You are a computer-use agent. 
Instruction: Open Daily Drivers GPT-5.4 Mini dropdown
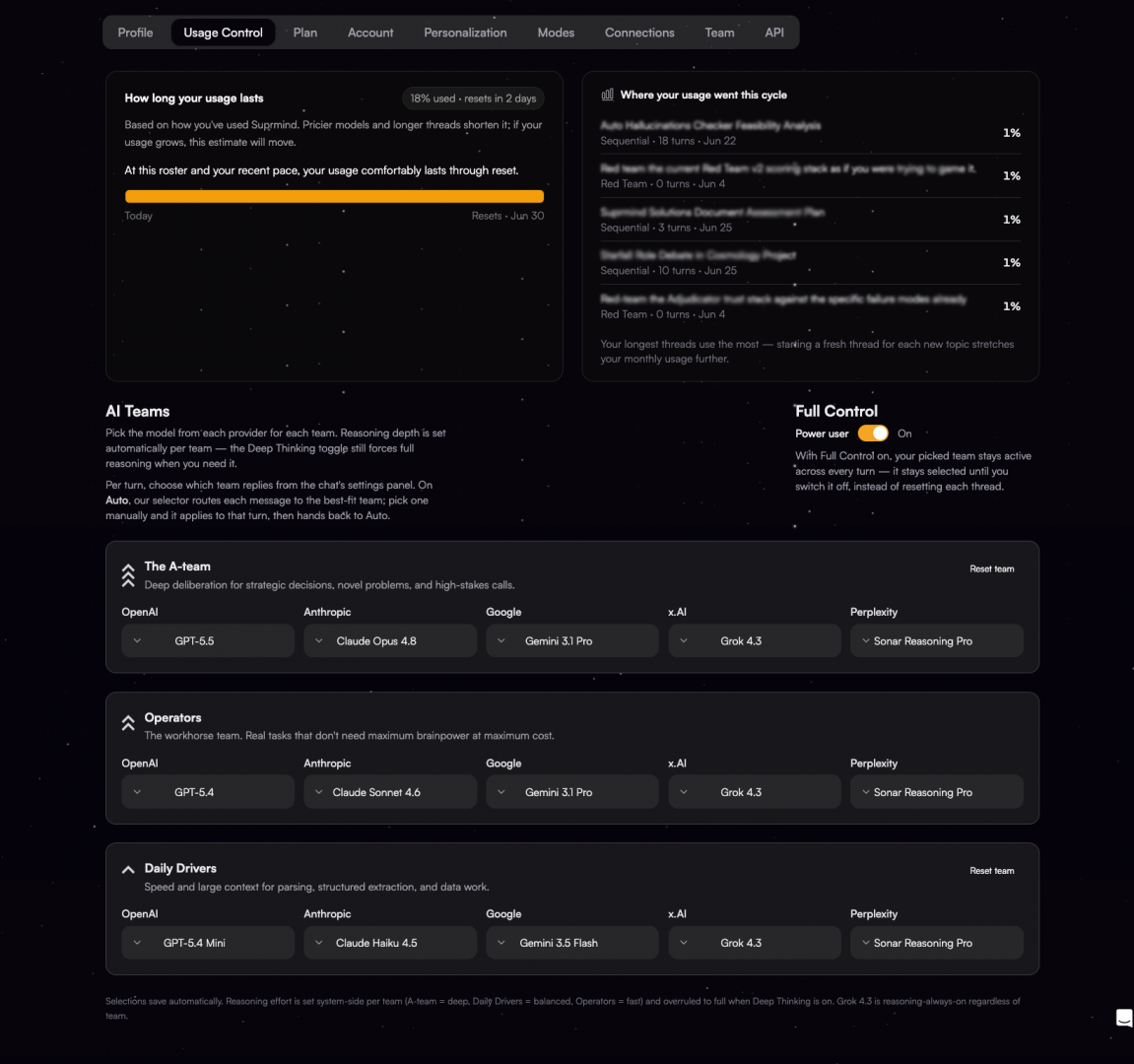(208, 943)
